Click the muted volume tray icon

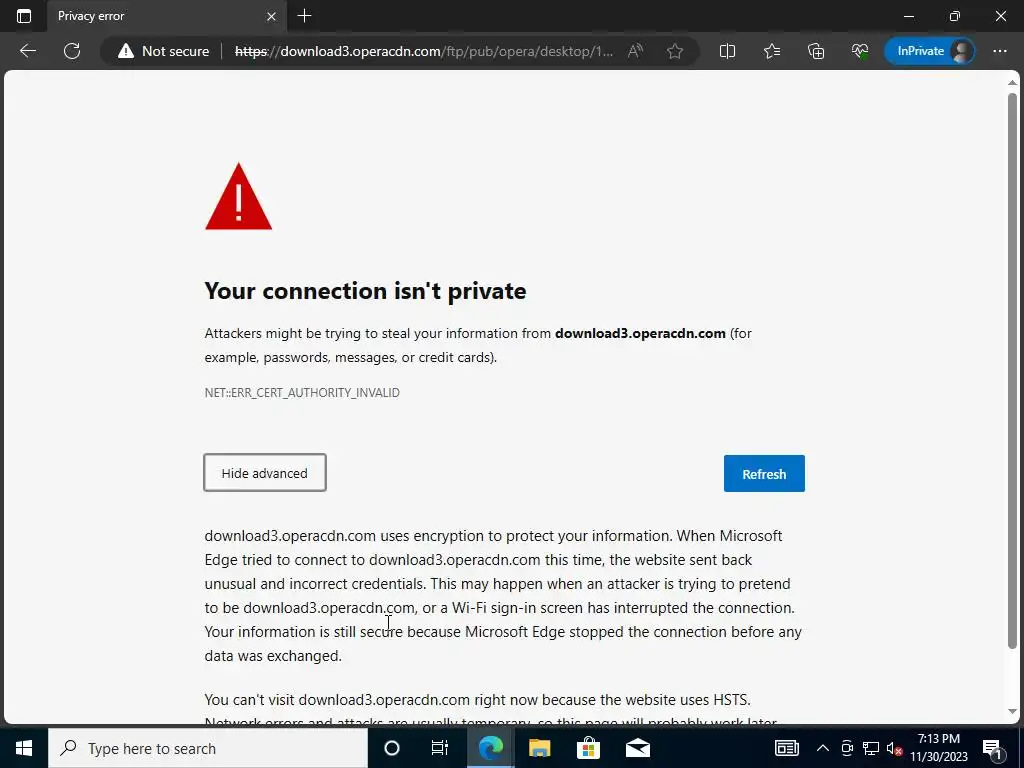[x=894, y=748]
